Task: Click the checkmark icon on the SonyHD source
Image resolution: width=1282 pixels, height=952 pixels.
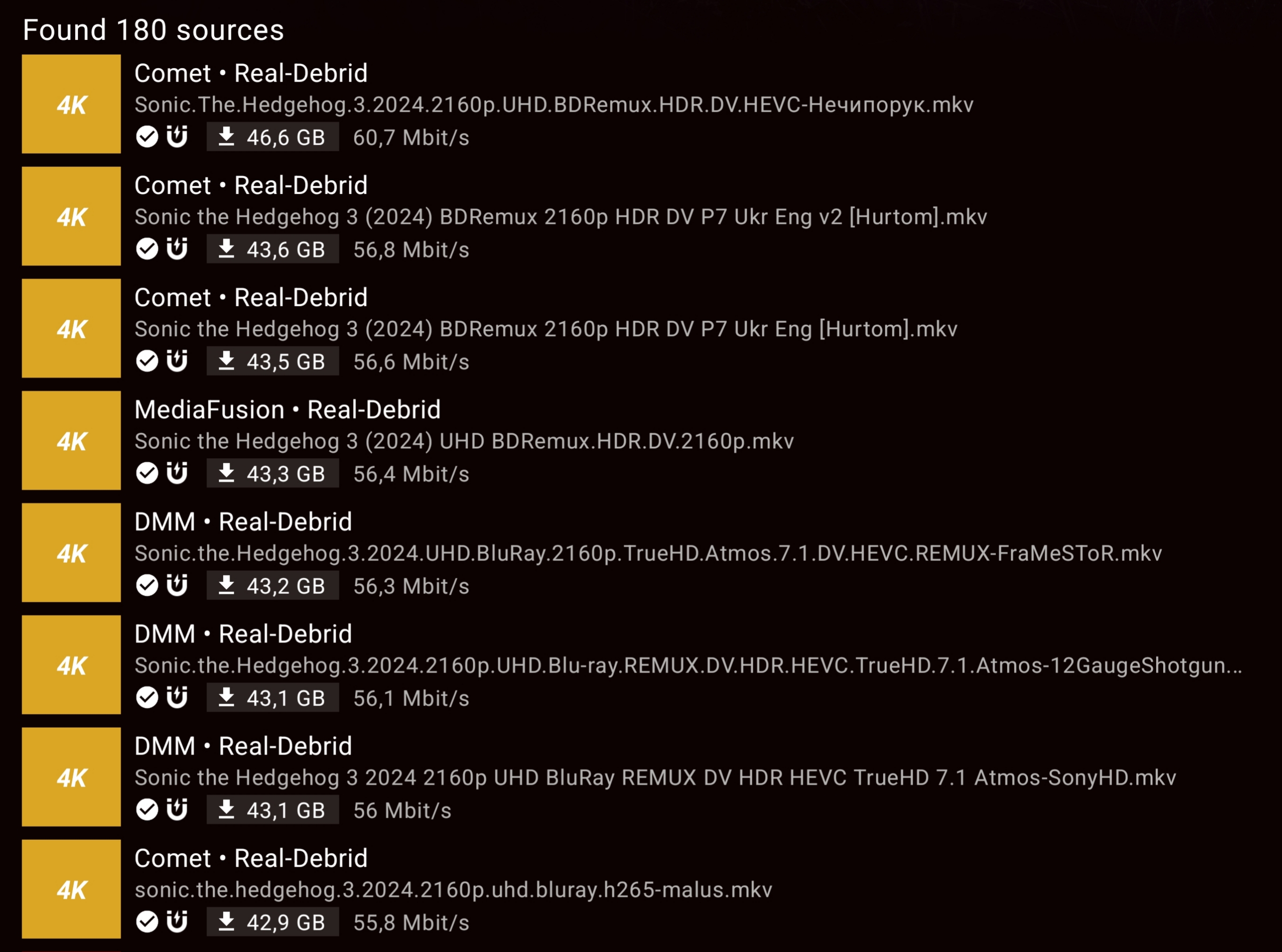Action: (147, 810)
